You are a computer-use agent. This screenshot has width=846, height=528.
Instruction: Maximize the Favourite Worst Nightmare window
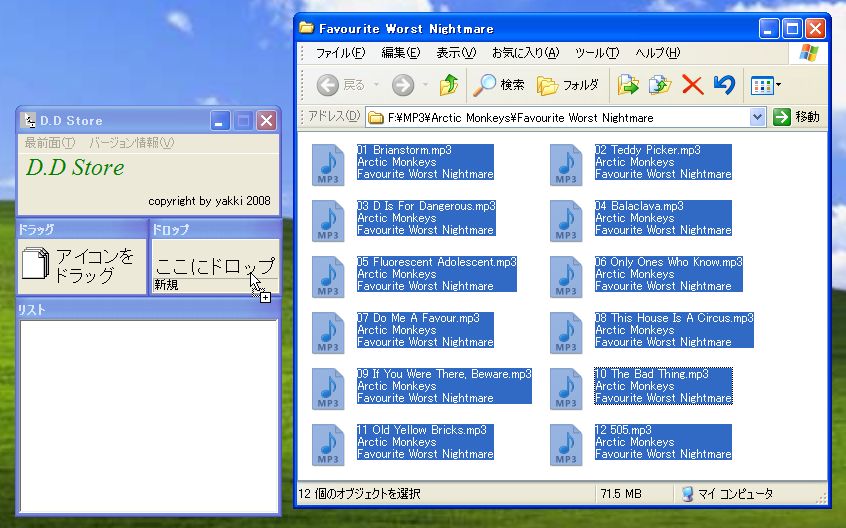[792, 29]
